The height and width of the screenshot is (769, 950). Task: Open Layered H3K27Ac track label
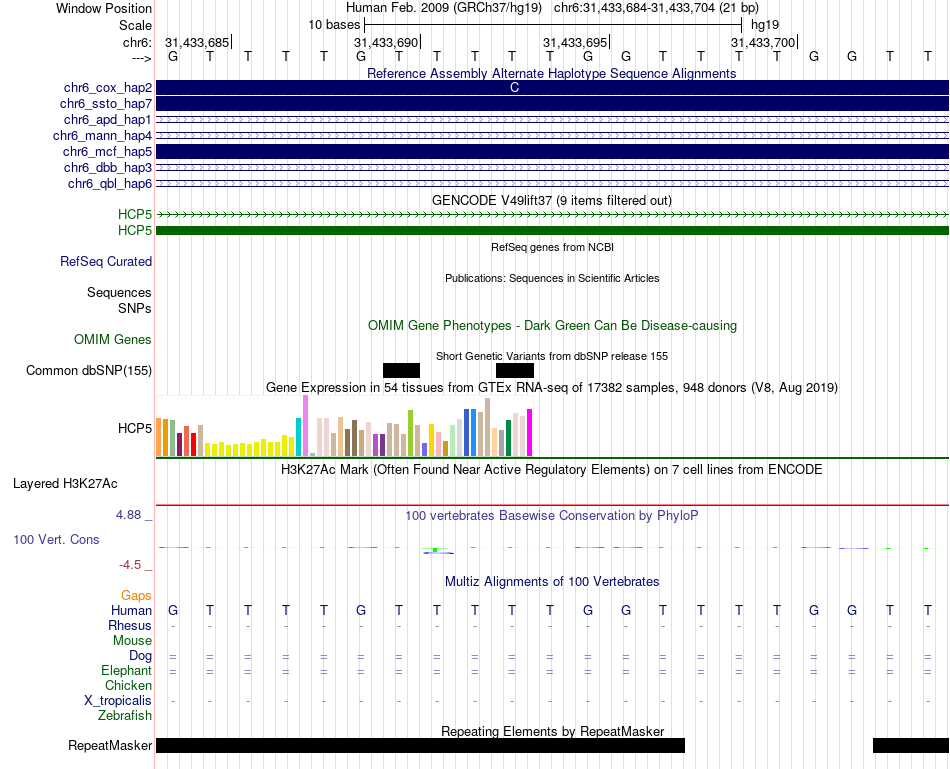pyautogui.click(x=65, y=484)
